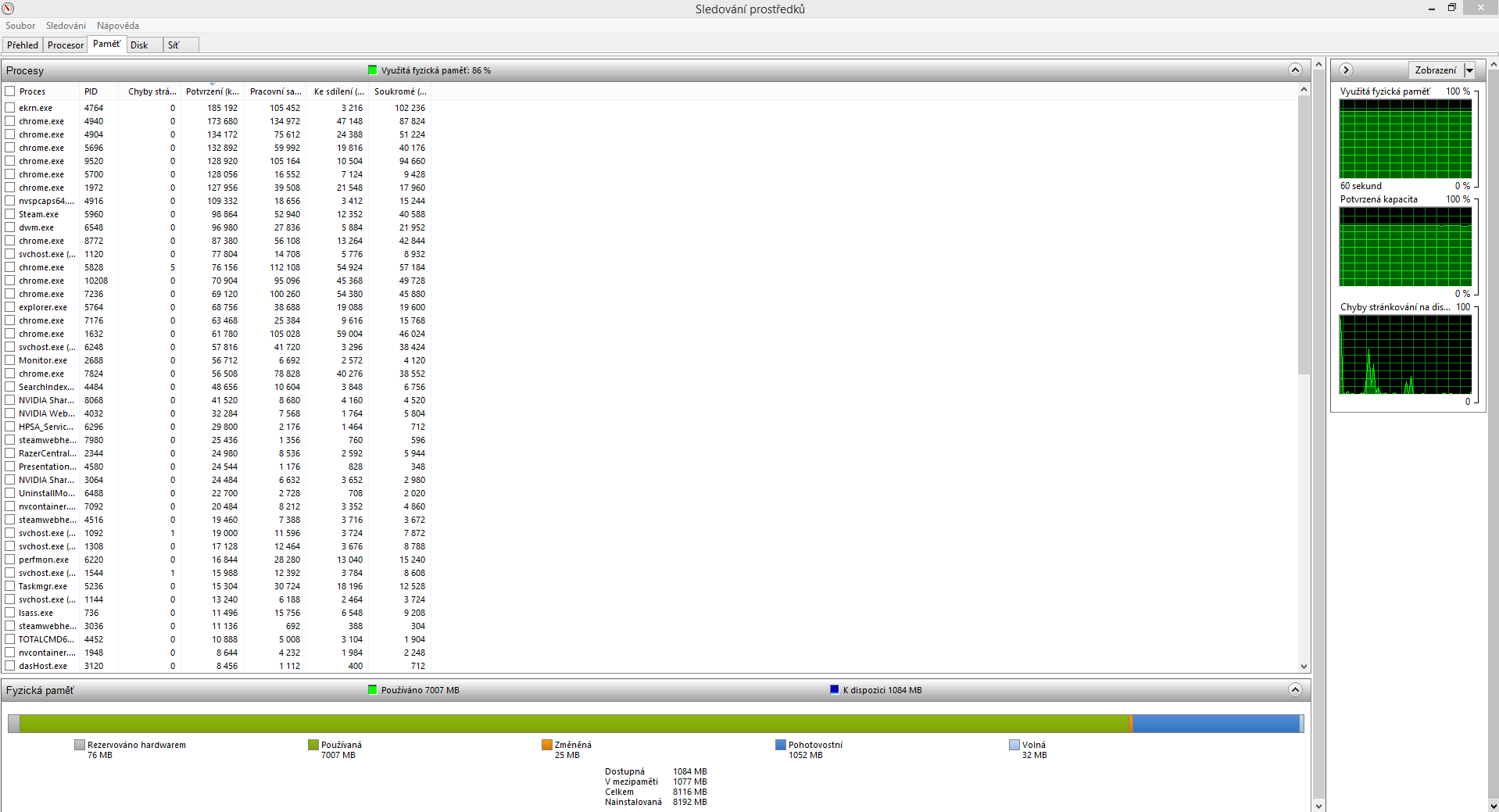The image size is (1499, 812).
Task: Select the UninstallMo... process name
Action: tap(47, 493)
